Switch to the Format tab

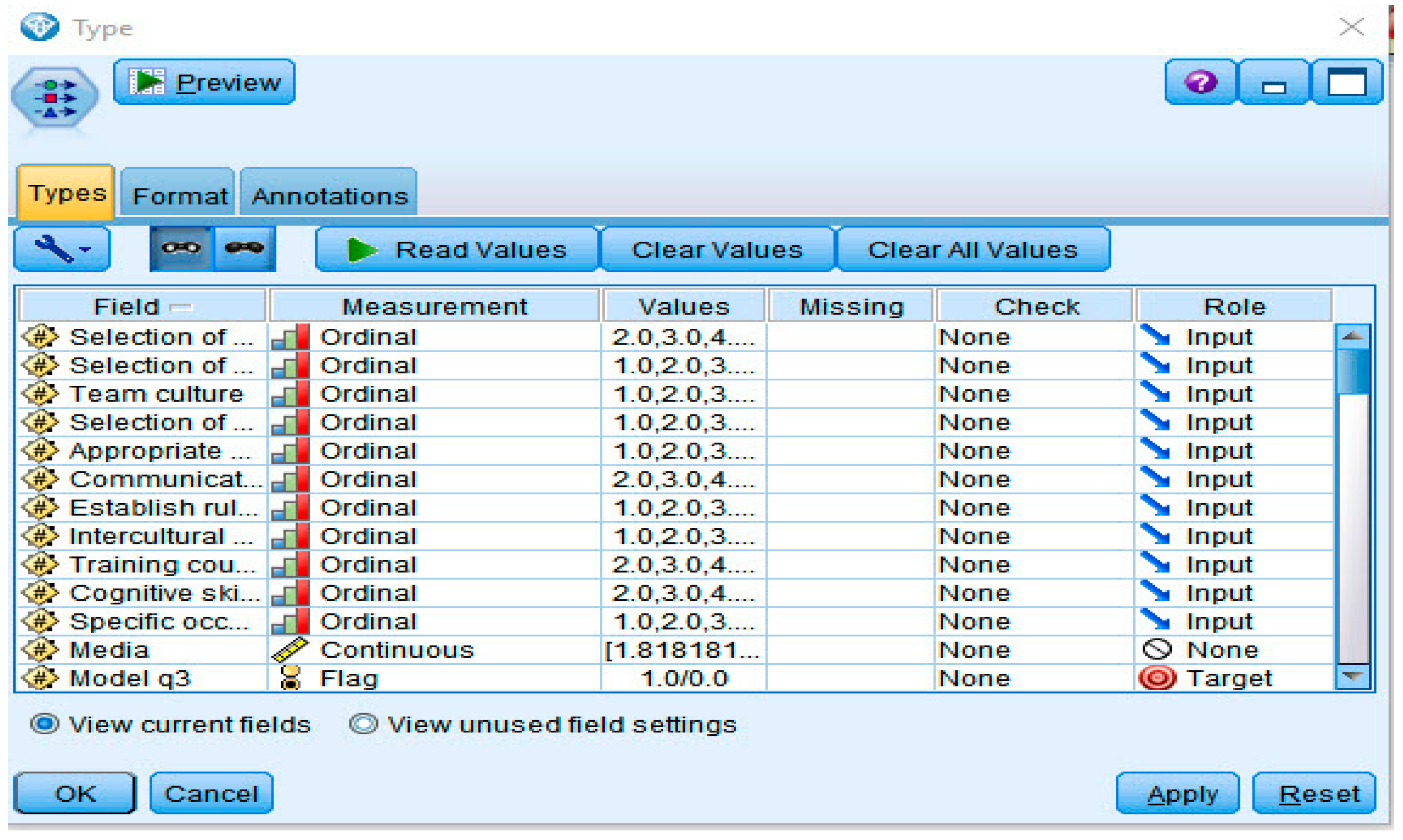(x=179, y=196)
